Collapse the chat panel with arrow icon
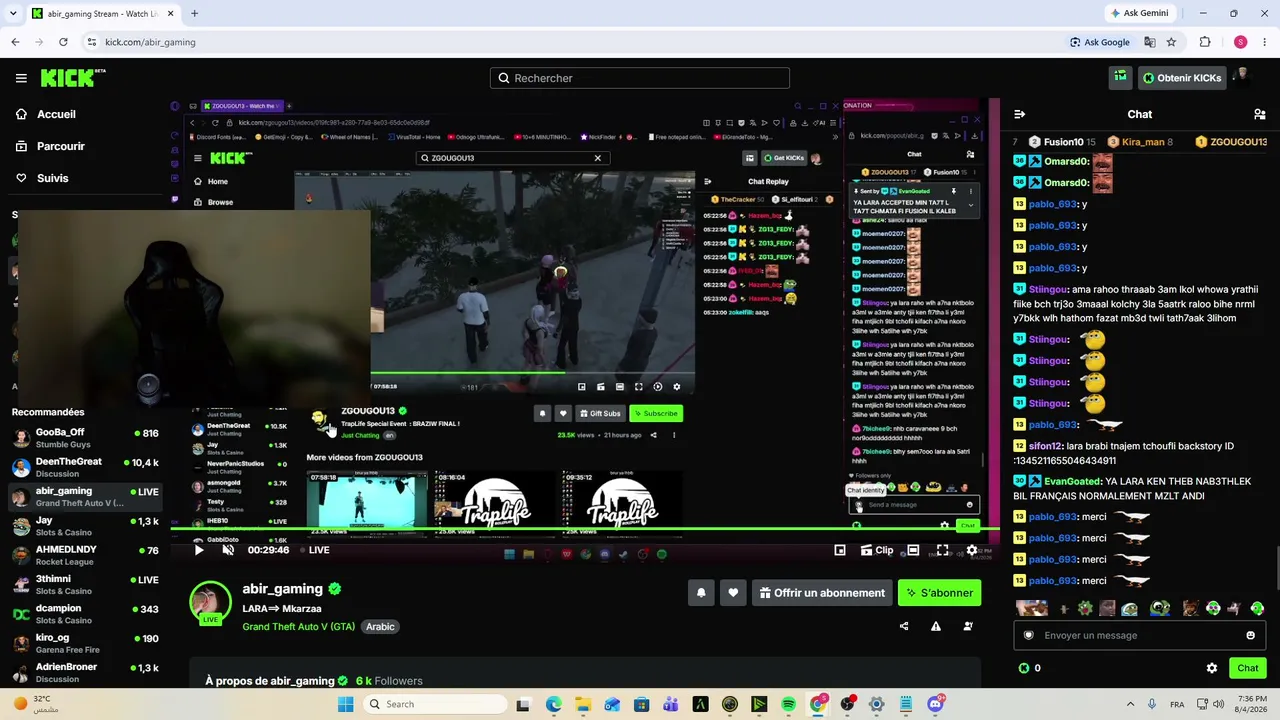The width and height of the screenshot is (1280, 720). pos(1019,114)
